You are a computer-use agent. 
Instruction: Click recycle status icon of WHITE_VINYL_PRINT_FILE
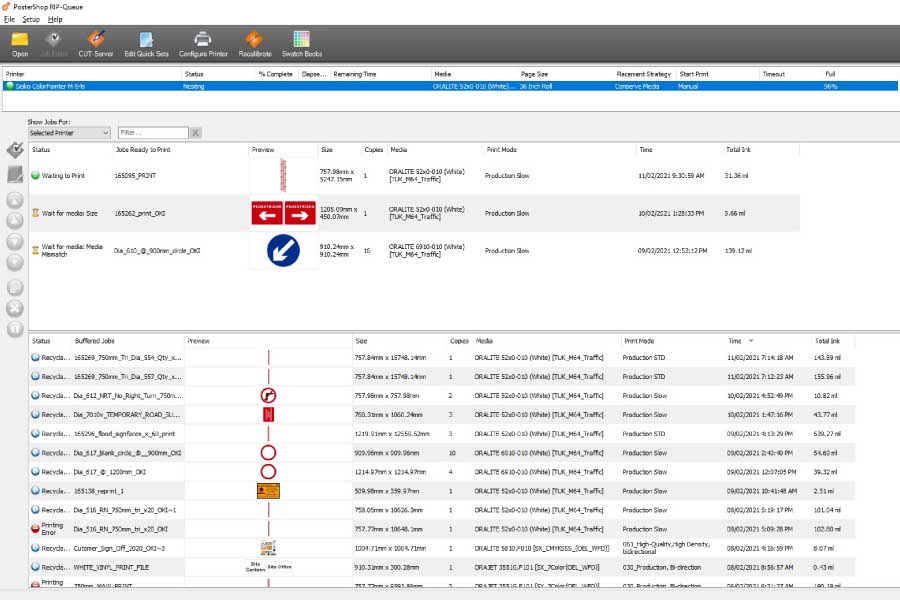pyautogui.click(x=36, y=567)
